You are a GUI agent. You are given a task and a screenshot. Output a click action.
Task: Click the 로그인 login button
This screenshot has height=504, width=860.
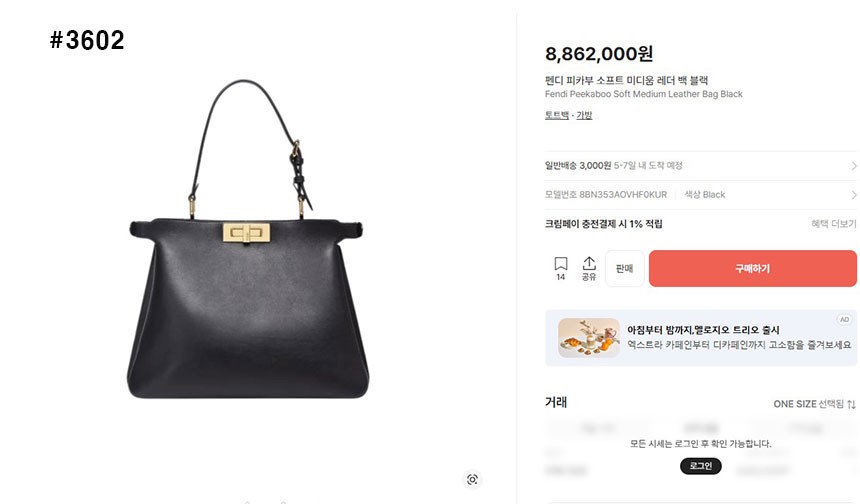pos(700,466)
